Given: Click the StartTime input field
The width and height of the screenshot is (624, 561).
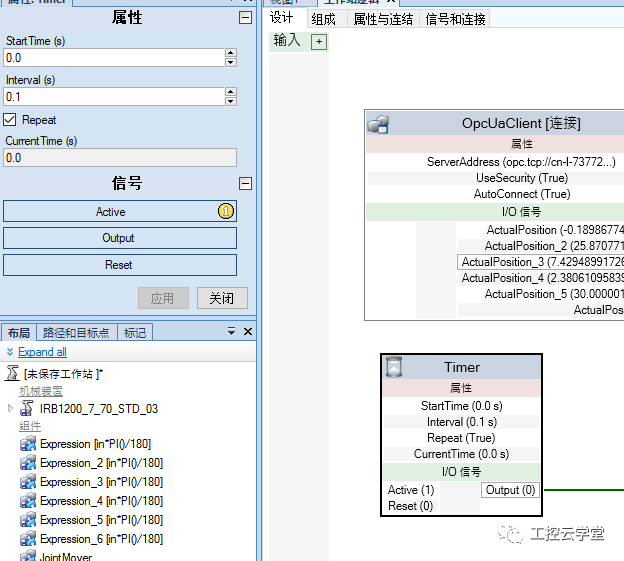Looking at the screenshot, I should (x=114, y=58).
